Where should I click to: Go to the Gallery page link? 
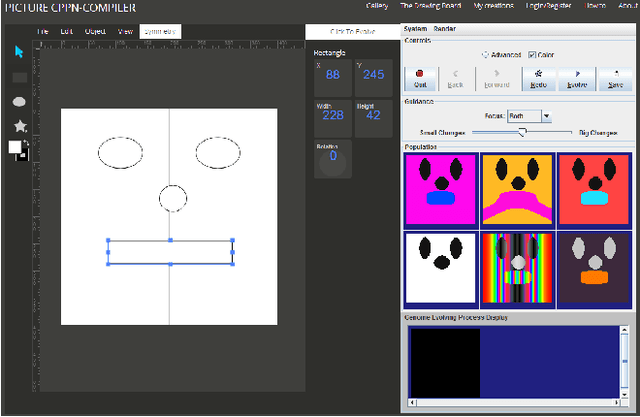point(377,6)
